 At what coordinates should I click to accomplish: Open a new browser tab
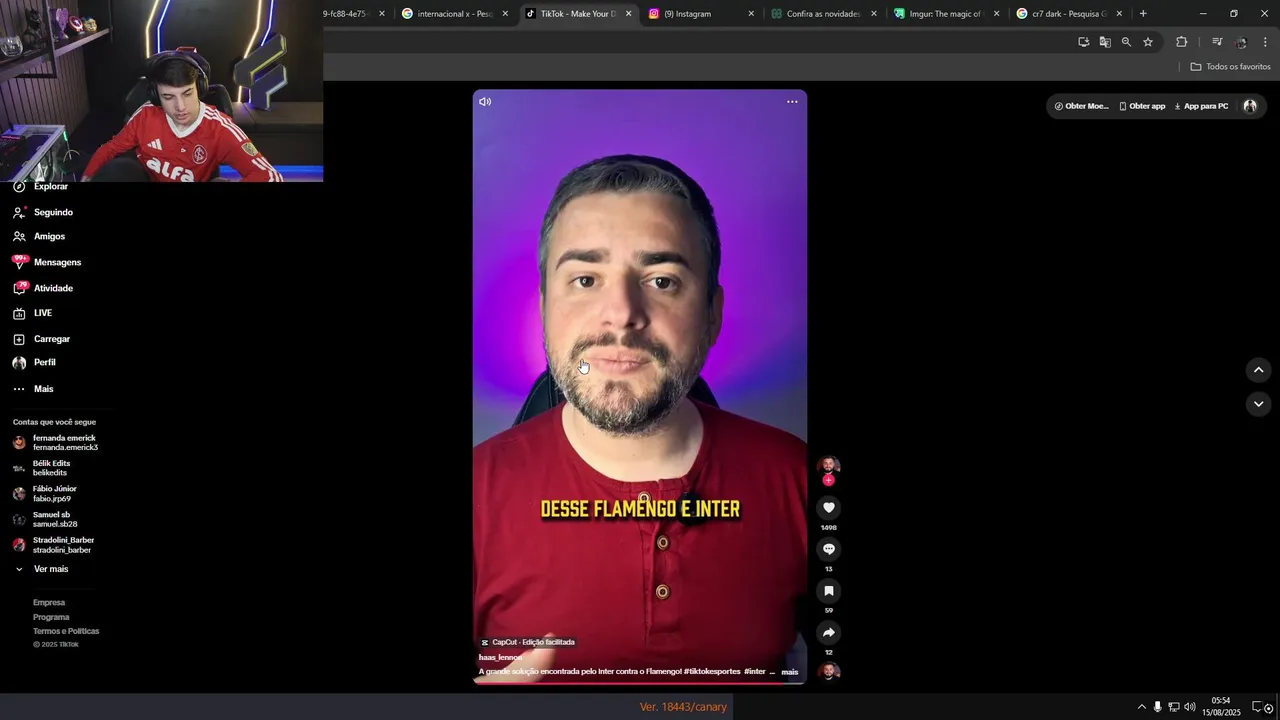(1143, 14)
